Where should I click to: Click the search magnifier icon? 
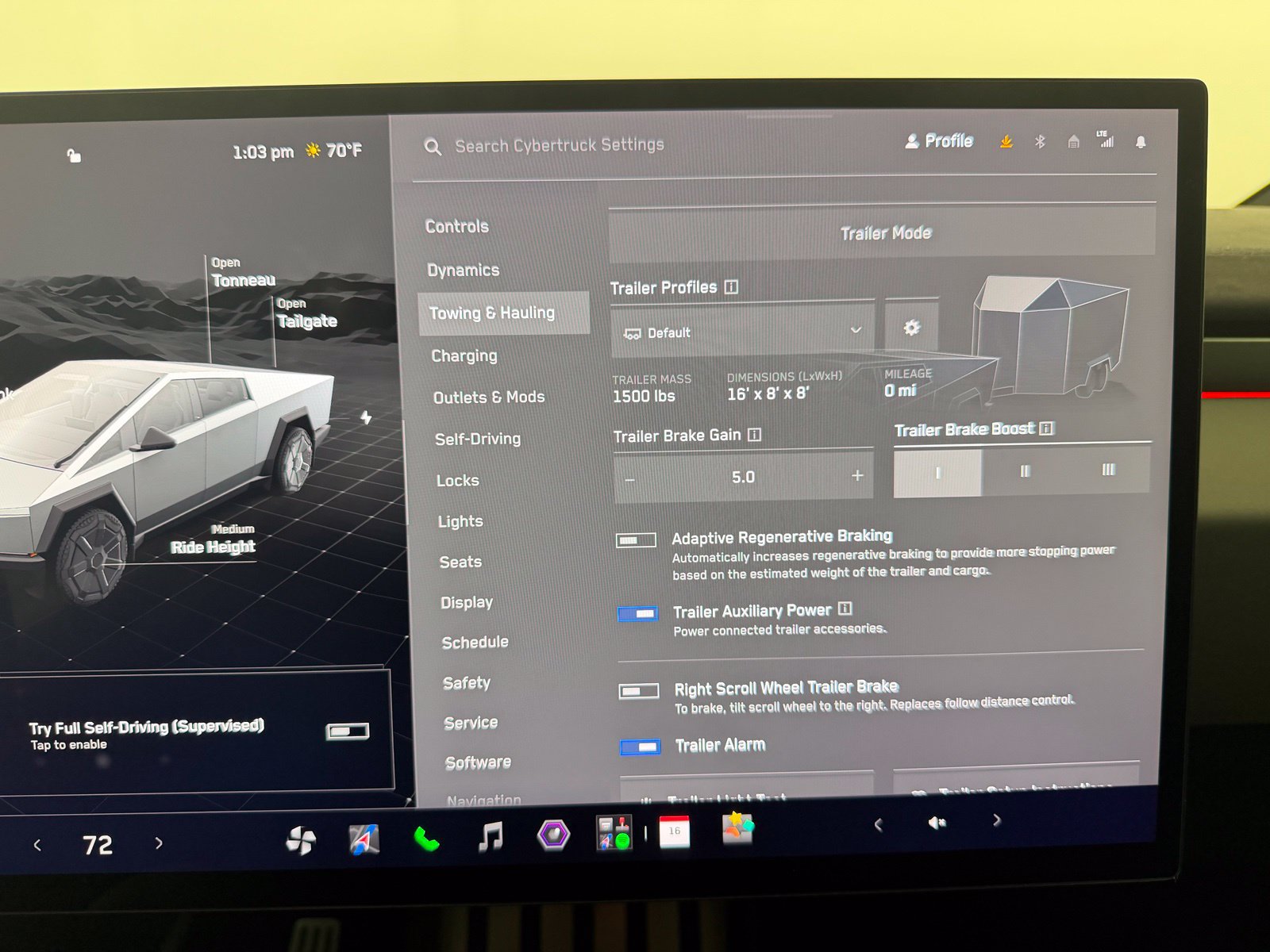[x=433, y=147]
